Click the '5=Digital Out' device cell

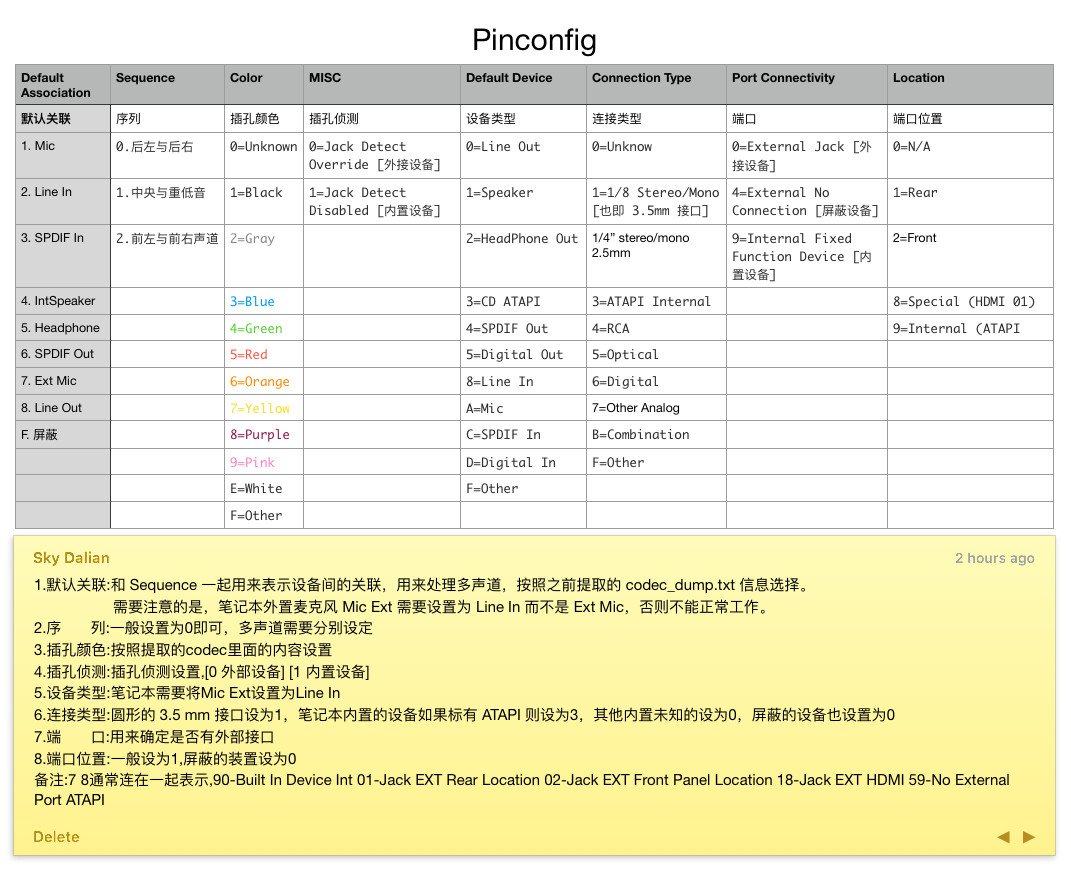point(523,355)
